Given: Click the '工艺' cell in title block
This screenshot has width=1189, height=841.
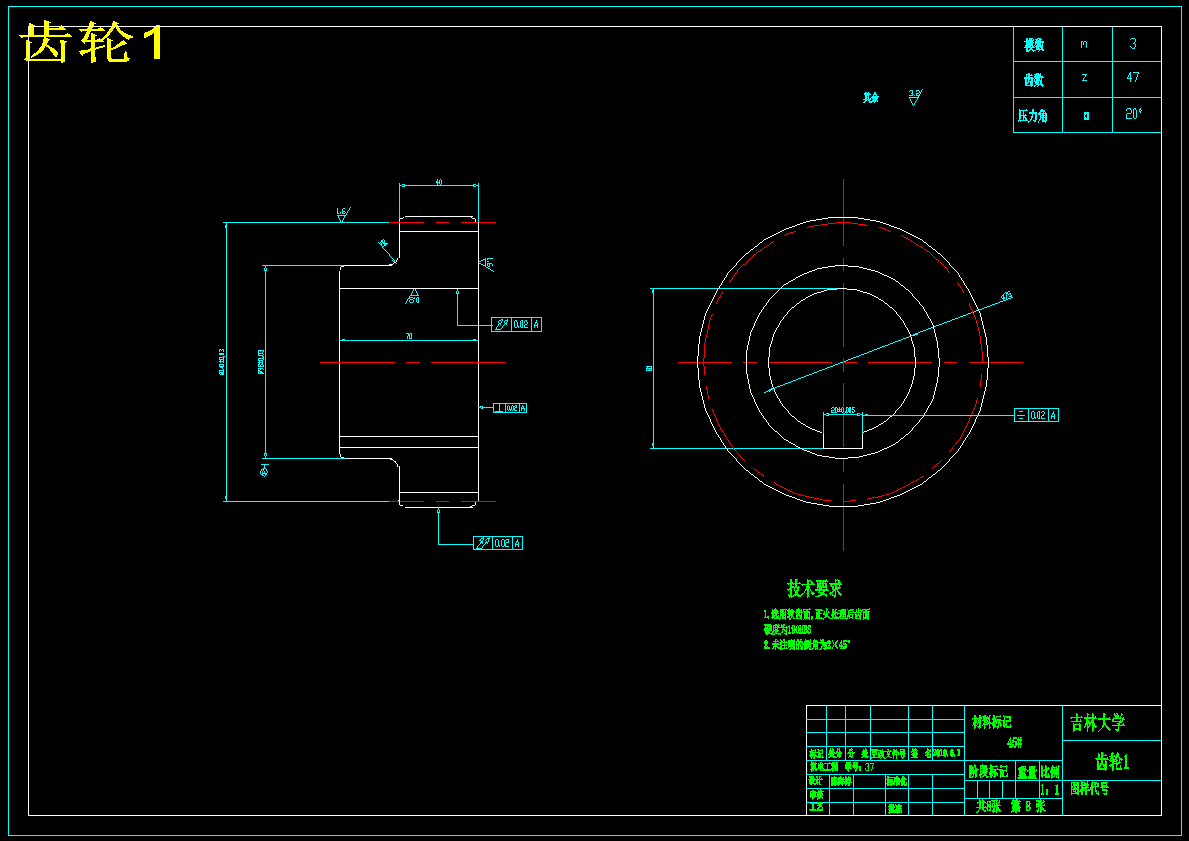Looking at the screenshot, I should (816, 807).
